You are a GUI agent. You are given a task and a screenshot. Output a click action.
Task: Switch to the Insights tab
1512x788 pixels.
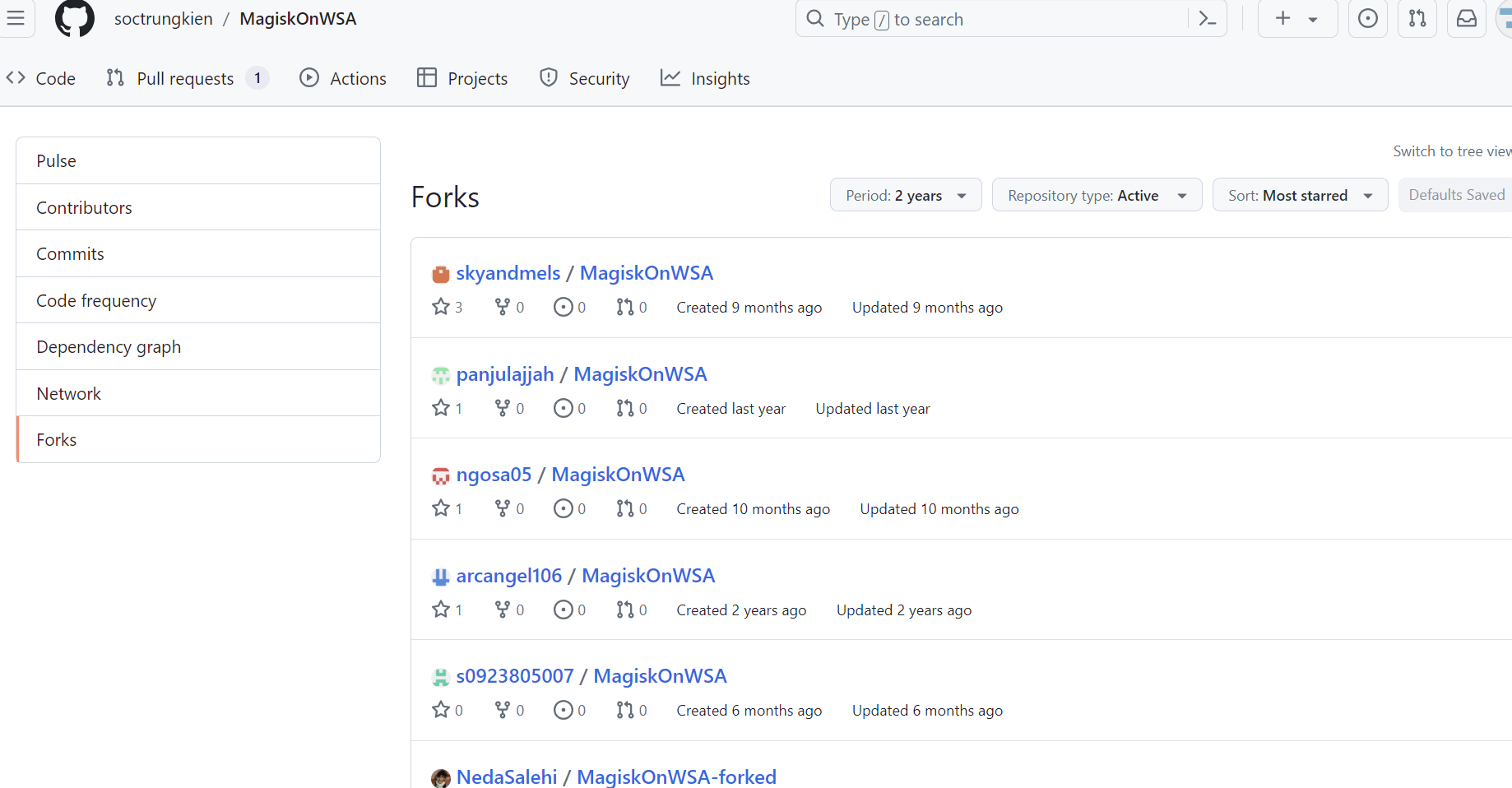pyautogui.click(x=705, y=79)
